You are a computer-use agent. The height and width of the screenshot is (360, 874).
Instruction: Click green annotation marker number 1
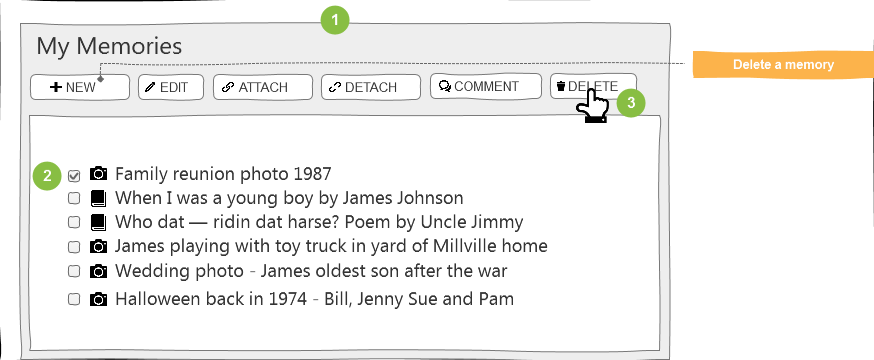pos(335,21)
